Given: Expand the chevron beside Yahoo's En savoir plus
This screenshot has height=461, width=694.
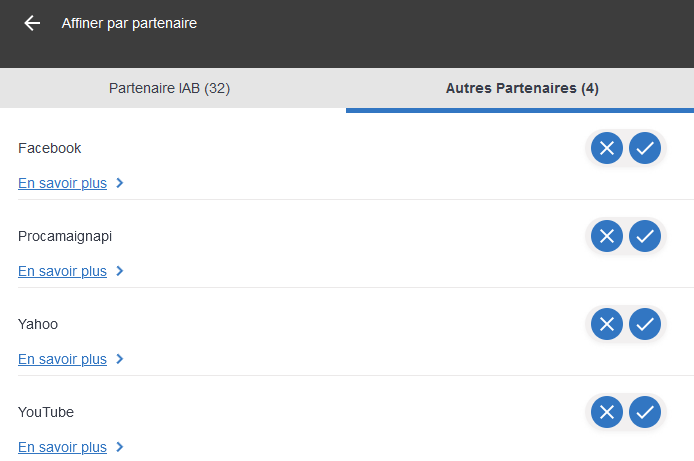Looking at the screenshot, I should (120, 359).
